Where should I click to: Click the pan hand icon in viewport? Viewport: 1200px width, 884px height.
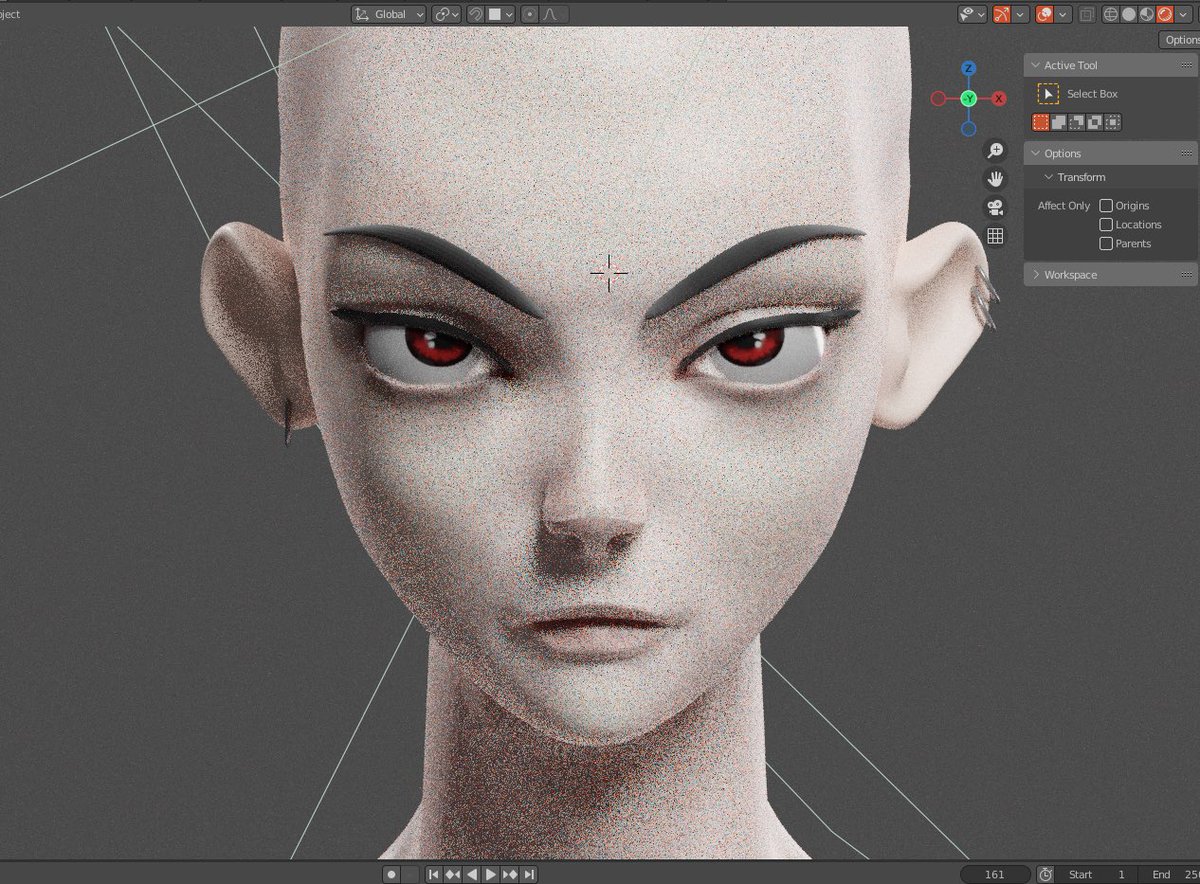[x=993, y=178]
